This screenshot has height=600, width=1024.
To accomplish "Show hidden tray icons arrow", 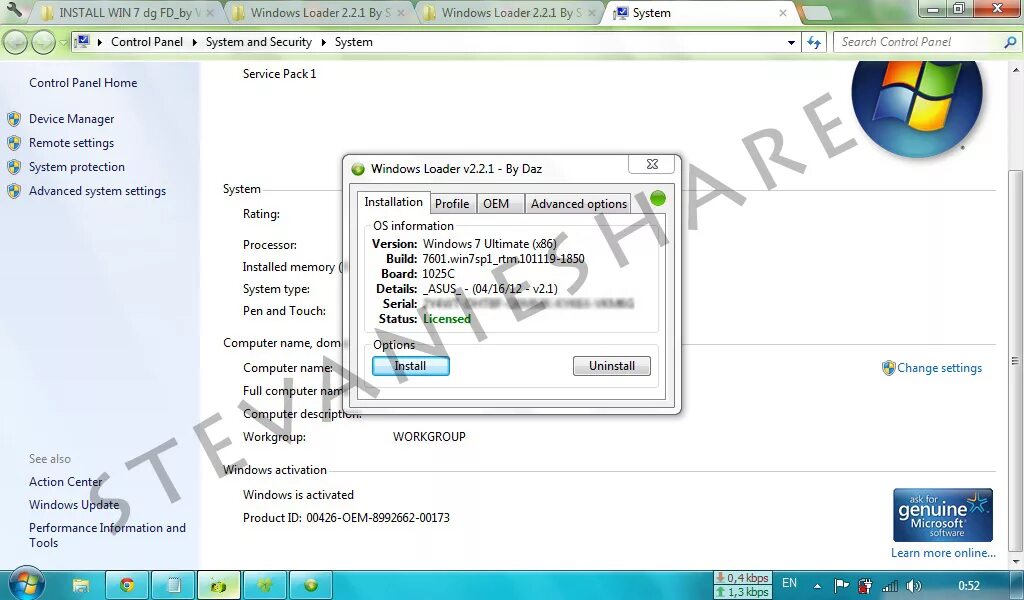I will point(817,586).
